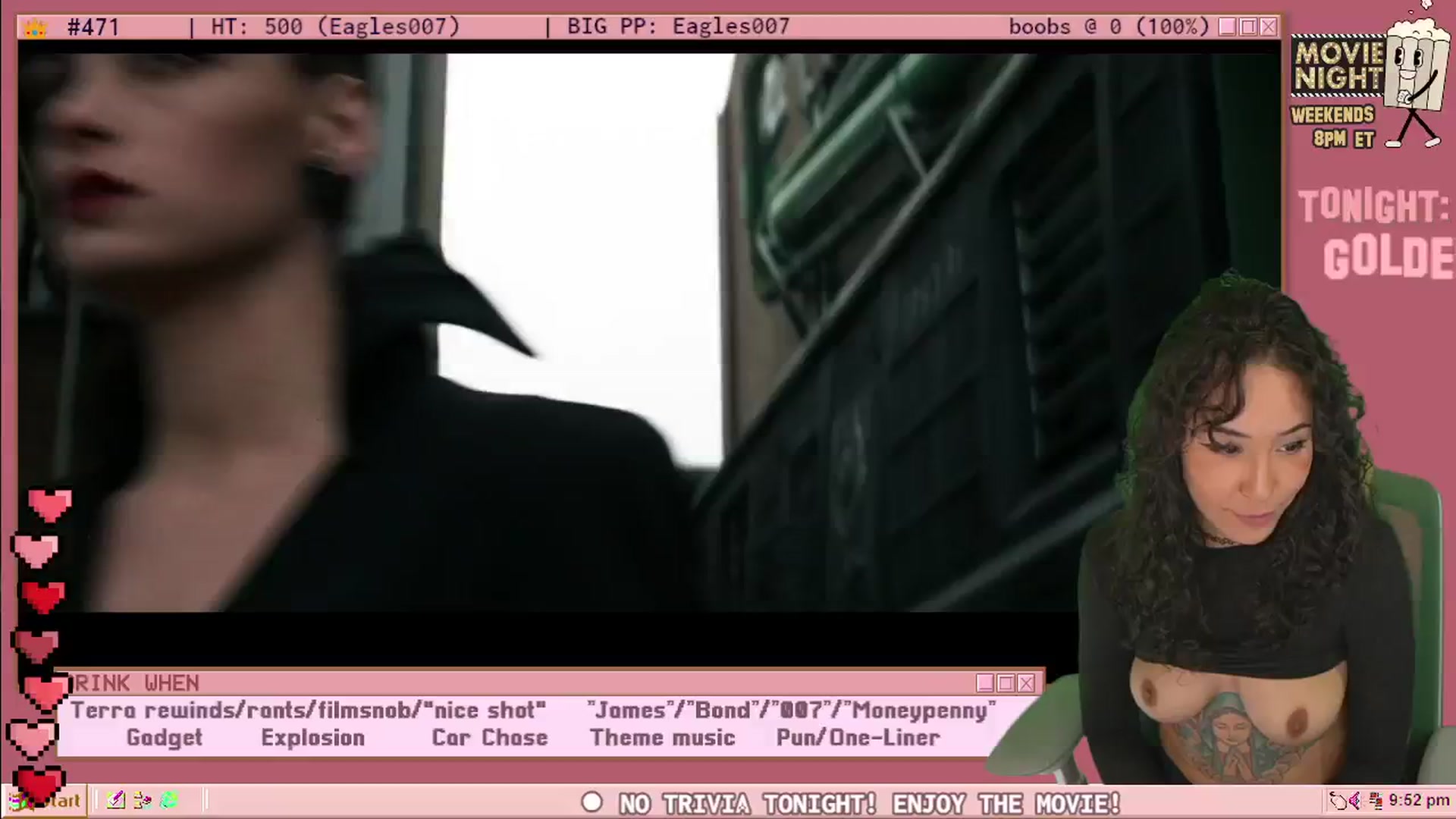Open the channels quick-launch icon in taskbar

point(142,800)
